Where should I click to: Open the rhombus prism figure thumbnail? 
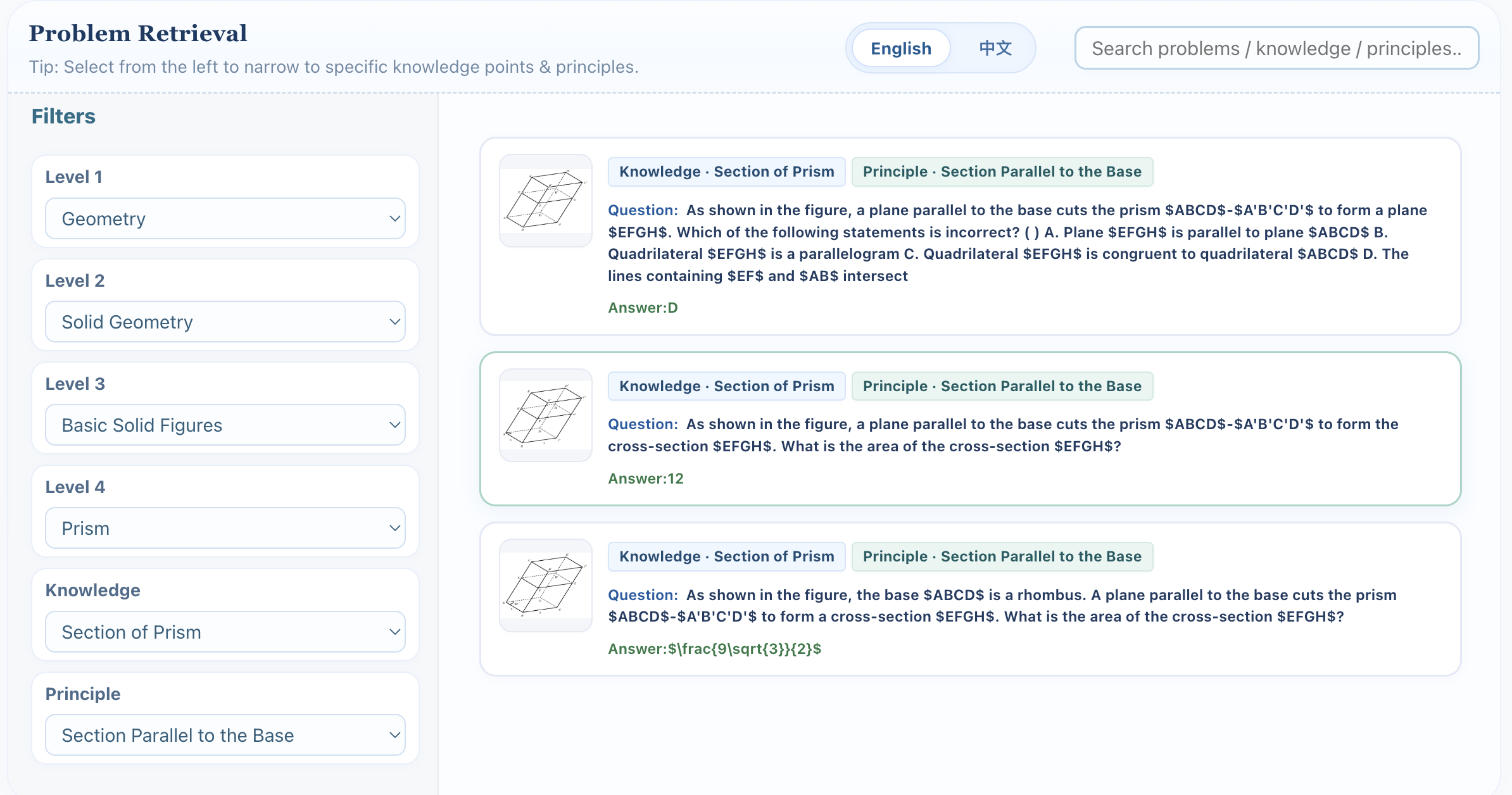click(545, 585)
